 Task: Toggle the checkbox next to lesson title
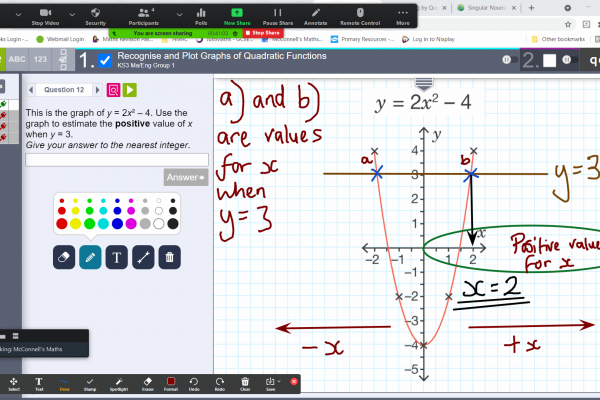105,60
